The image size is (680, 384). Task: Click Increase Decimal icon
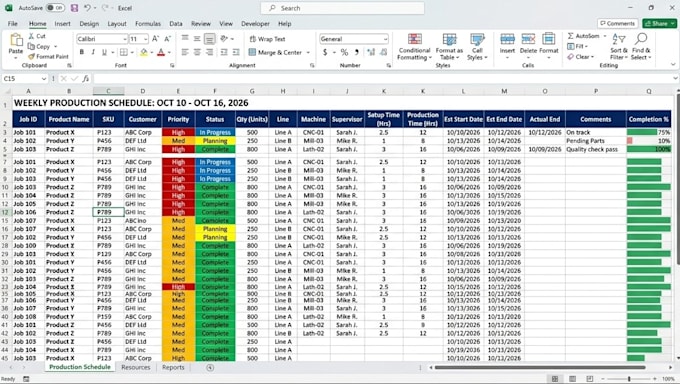(371, 52)
